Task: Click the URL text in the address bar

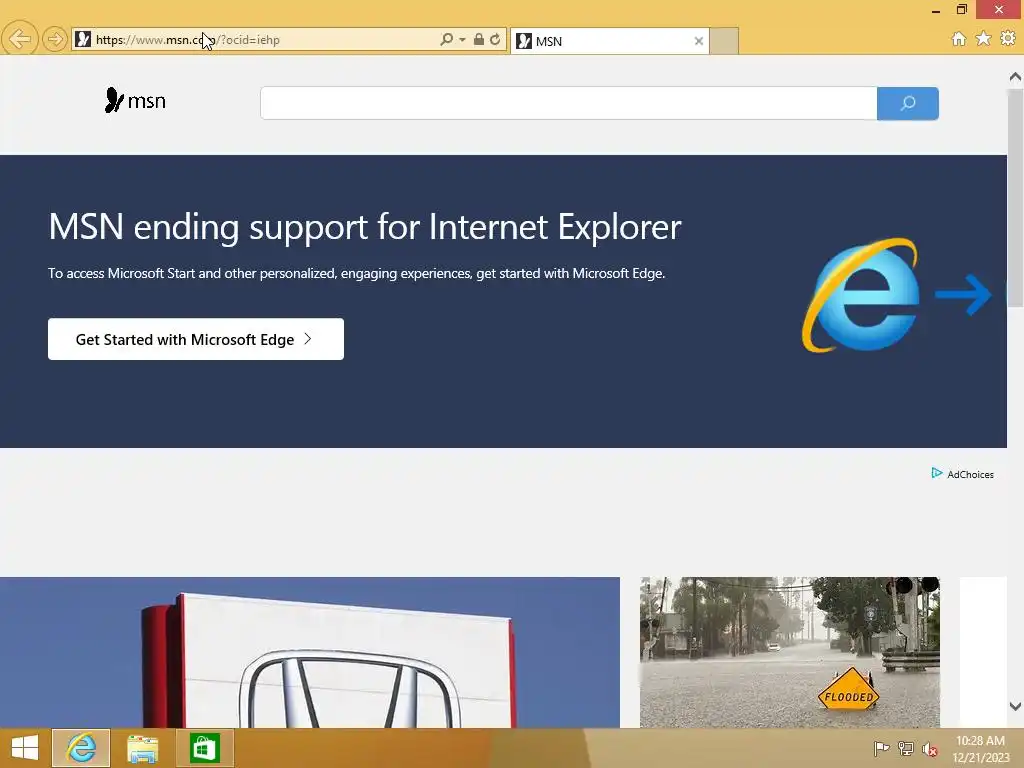Action: coord(187,40)
